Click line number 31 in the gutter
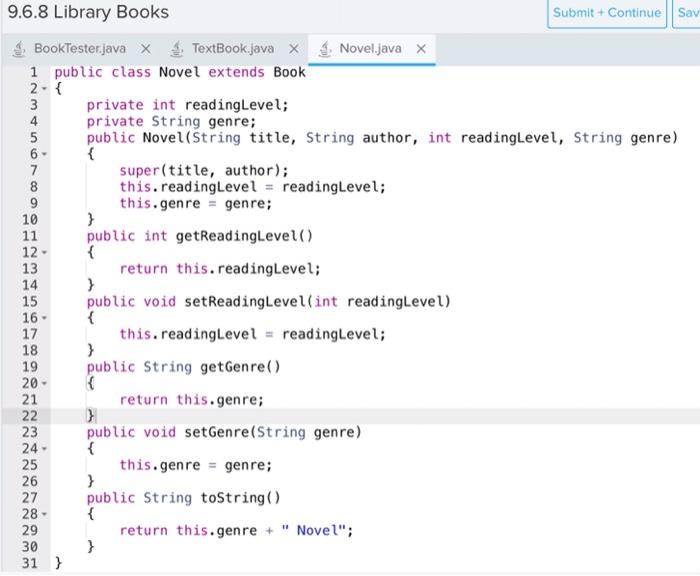Viewport: 700px width, 576px height. click(x=29, y=563)
